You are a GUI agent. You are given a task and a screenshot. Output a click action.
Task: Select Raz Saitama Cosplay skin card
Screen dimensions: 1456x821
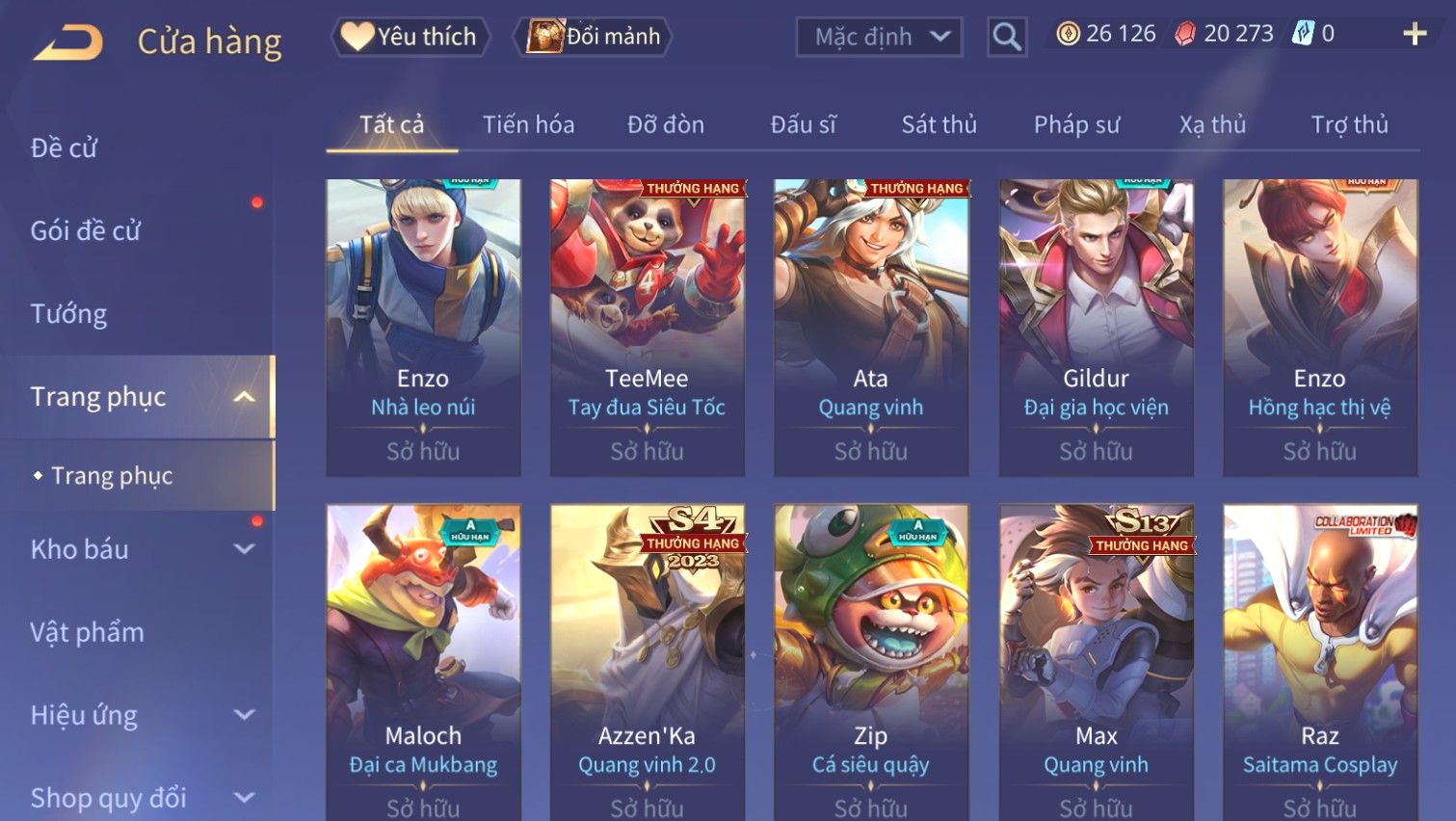click(1320, 663)
